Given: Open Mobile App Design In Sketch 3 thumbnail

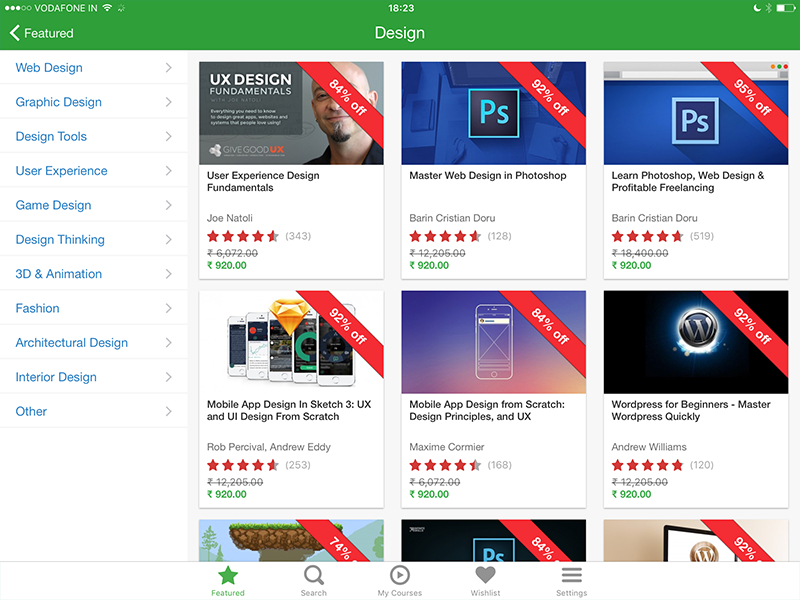Looking at the screenshot, I should pyautogui.click(x=291, y=342).
